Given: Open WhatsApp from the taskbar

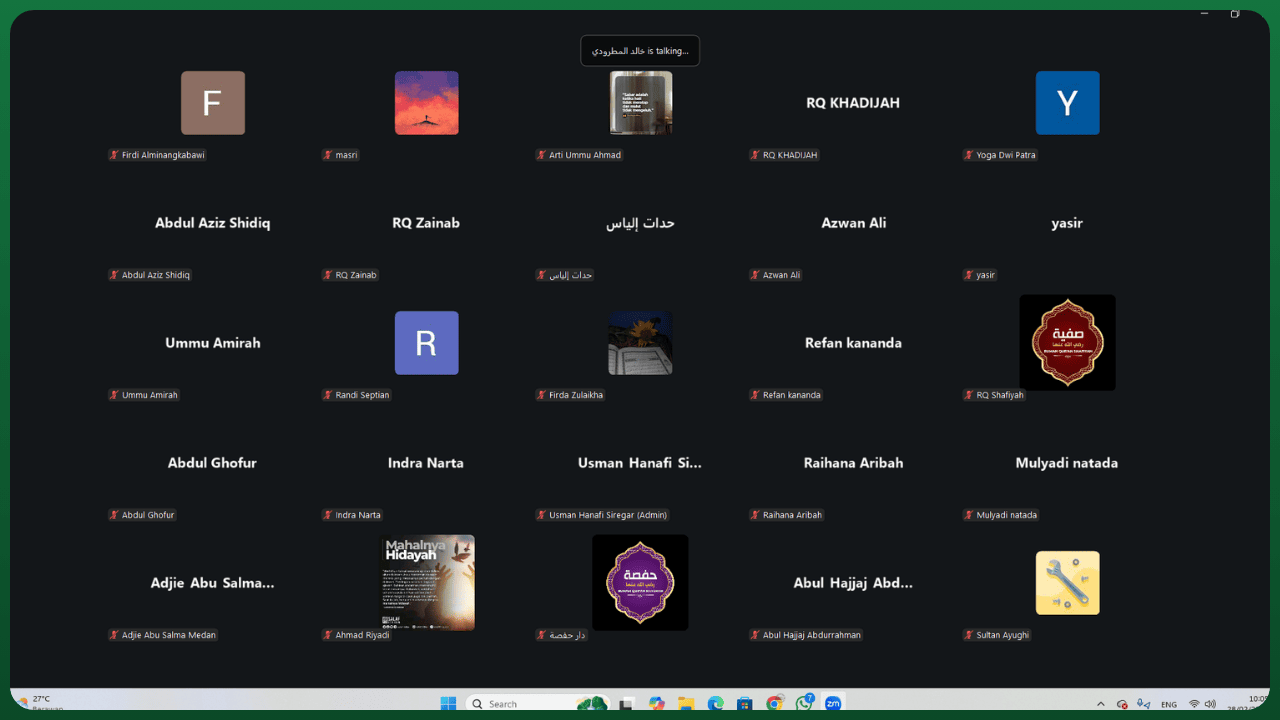Looking at the screenshot, I should pyautogui.click(x=804, y=703).
